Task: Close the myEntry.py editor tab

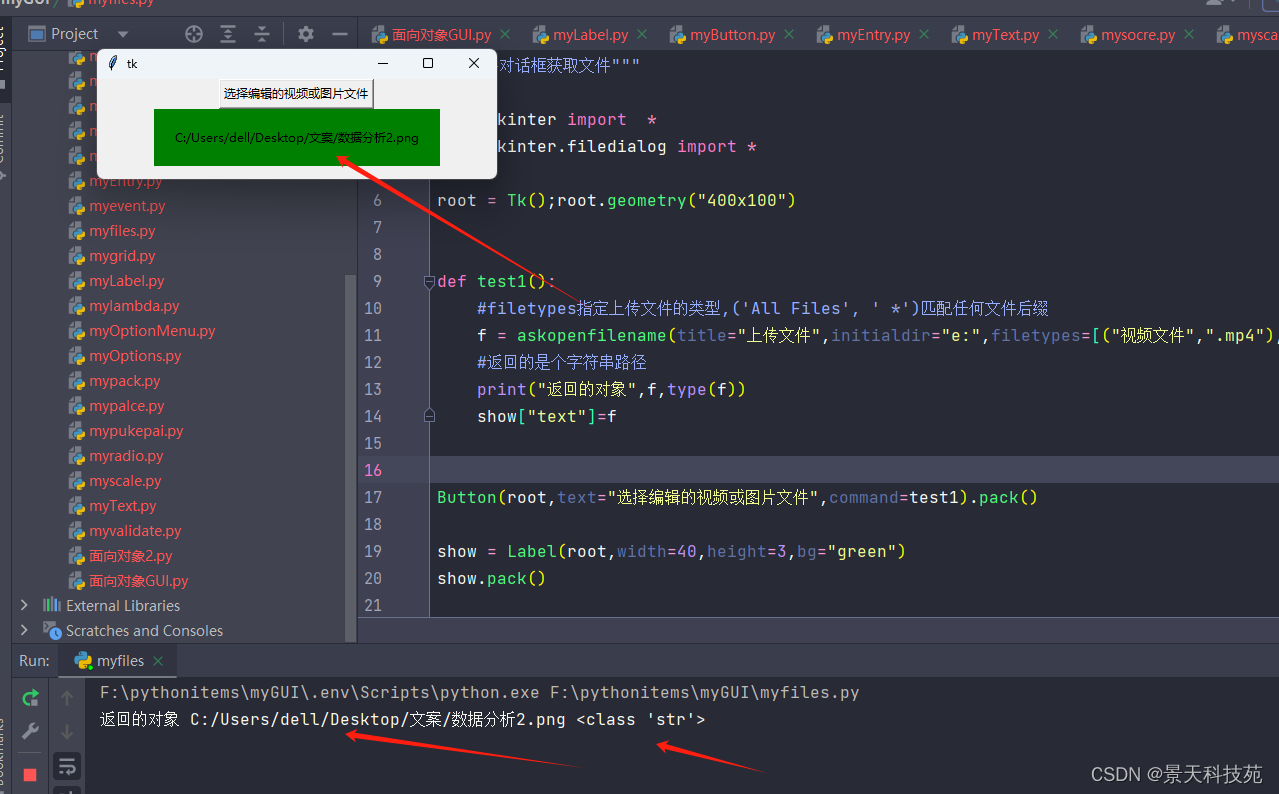Action: click(924, 34)
